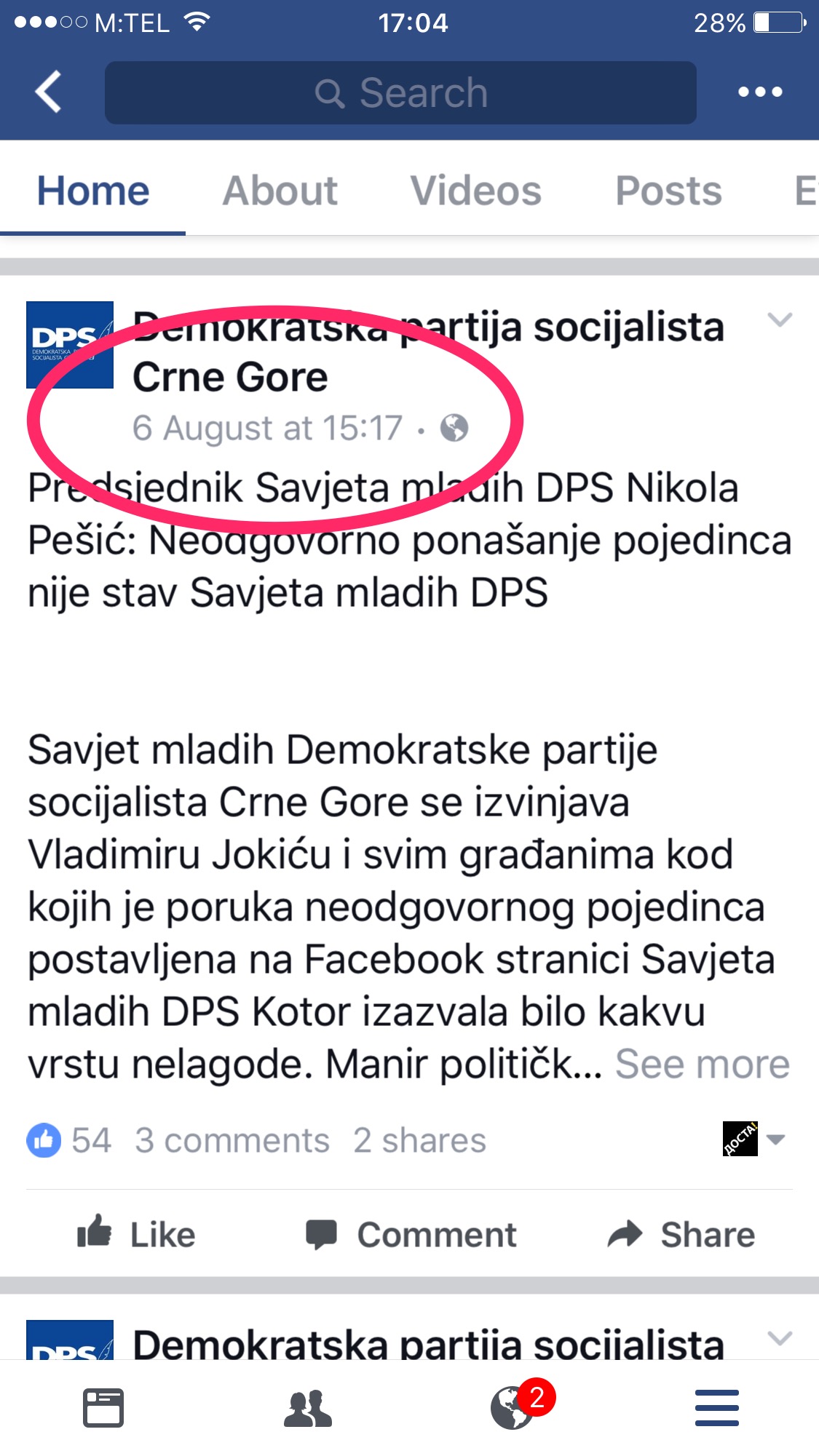The width and height of the screenshot is (819, 1456).
Task: Switch to the About tab
Action: (280, 191)
